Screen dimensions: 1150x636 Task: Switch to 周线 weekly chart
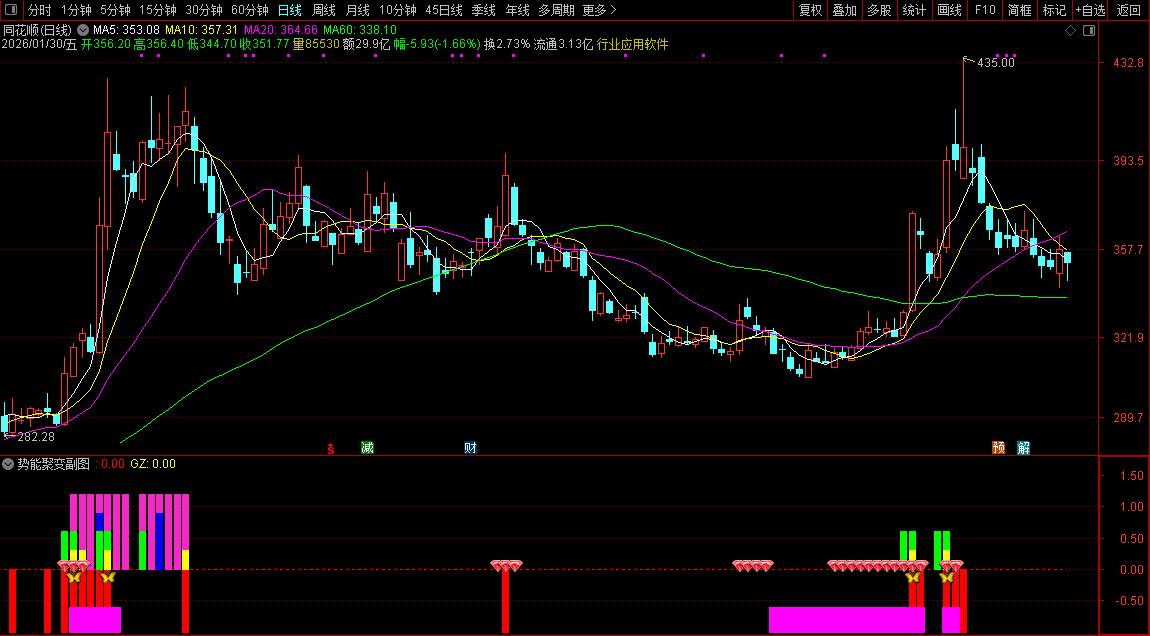323,10
